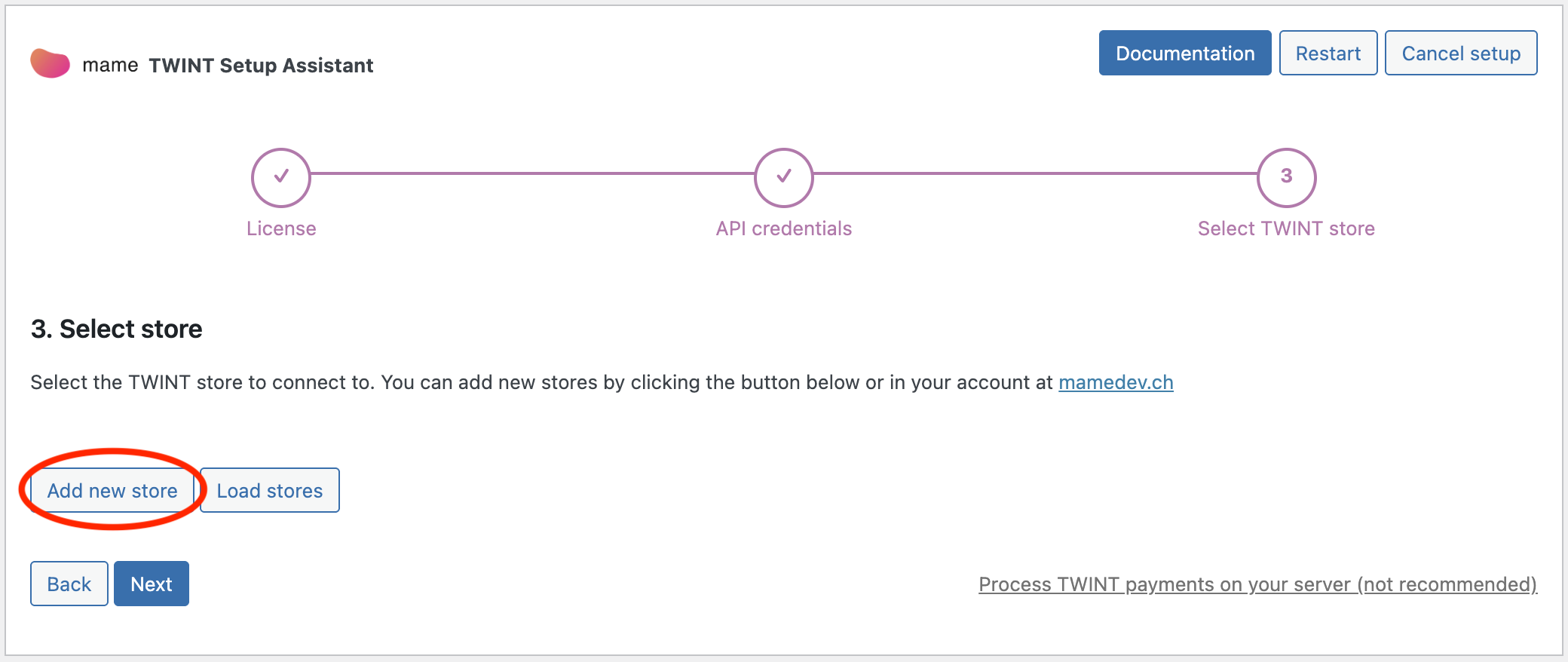Click the TWINT Setup Assistant title
The height and width of the screenshot is (662, 1568).
pos(261,66)
